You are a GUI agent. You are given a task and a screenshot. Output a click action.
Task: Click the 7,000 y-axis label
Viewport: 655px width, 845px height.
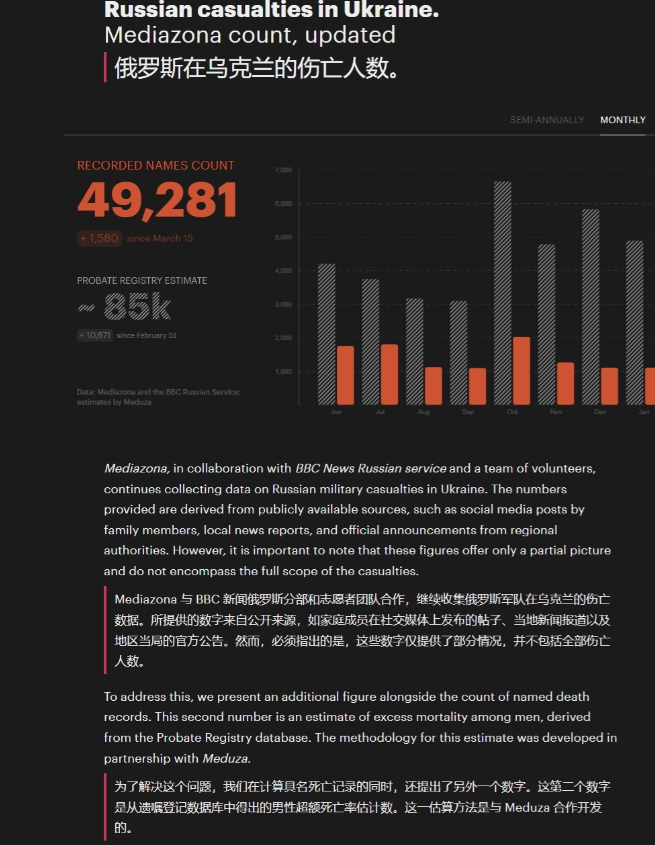point(284,170)
